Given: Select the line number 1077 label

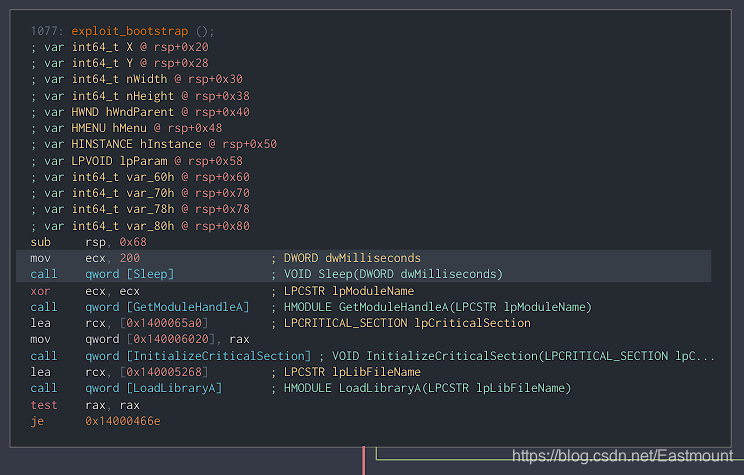Looking at the screenshot, I should [46, 31].
